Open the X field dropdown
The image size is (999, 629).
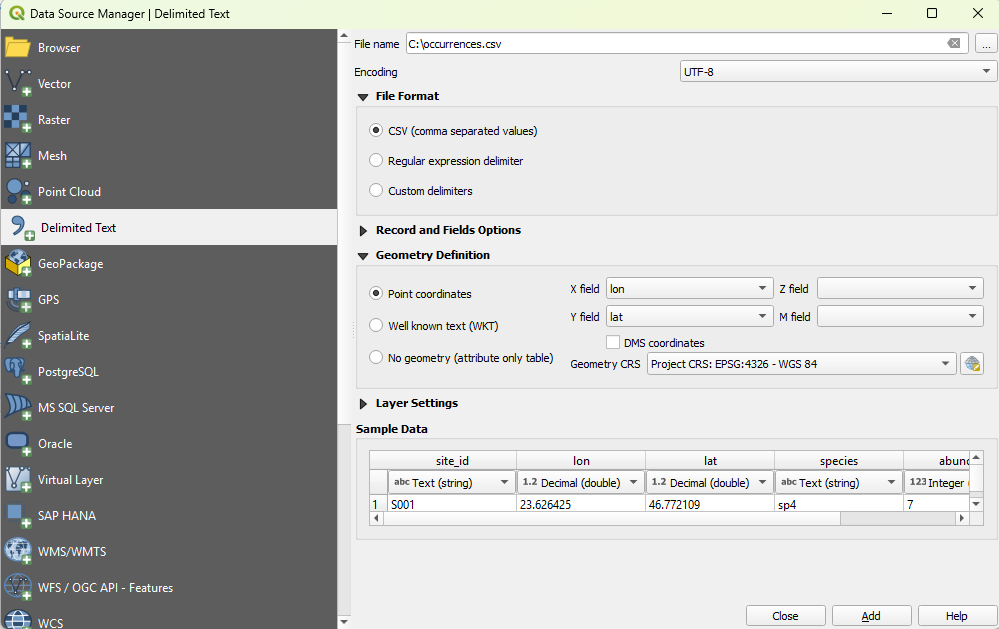tap(689, 289)
